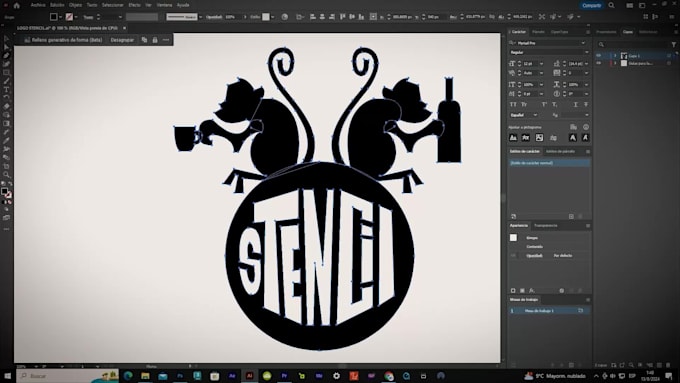This screenshot has width=680, height=383.
Task: Open the Home screen icon
Action: (16, 5)
